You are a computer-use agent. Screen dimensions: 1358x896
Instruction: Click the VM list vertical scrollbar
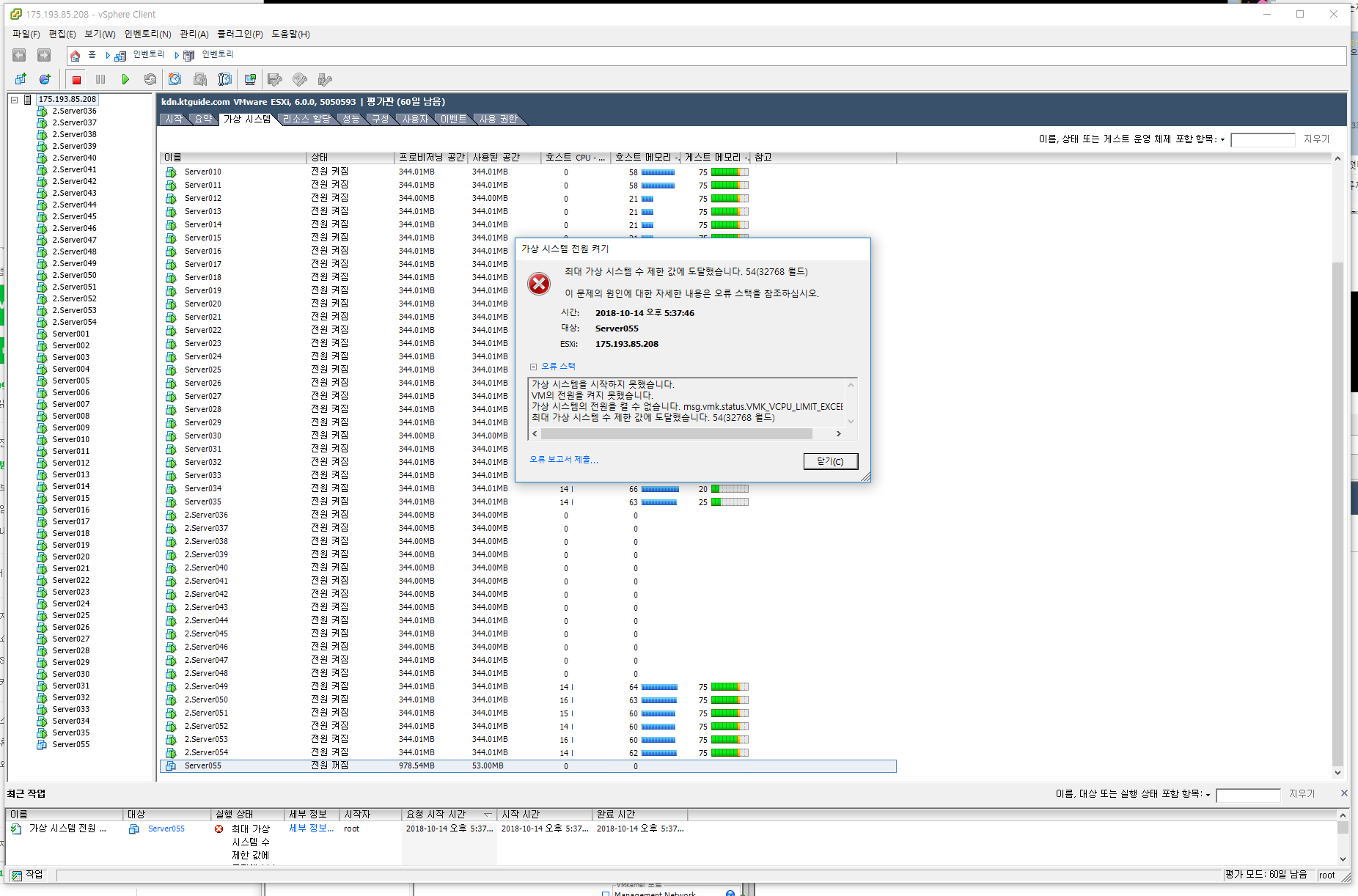[x=1337, y=513]
